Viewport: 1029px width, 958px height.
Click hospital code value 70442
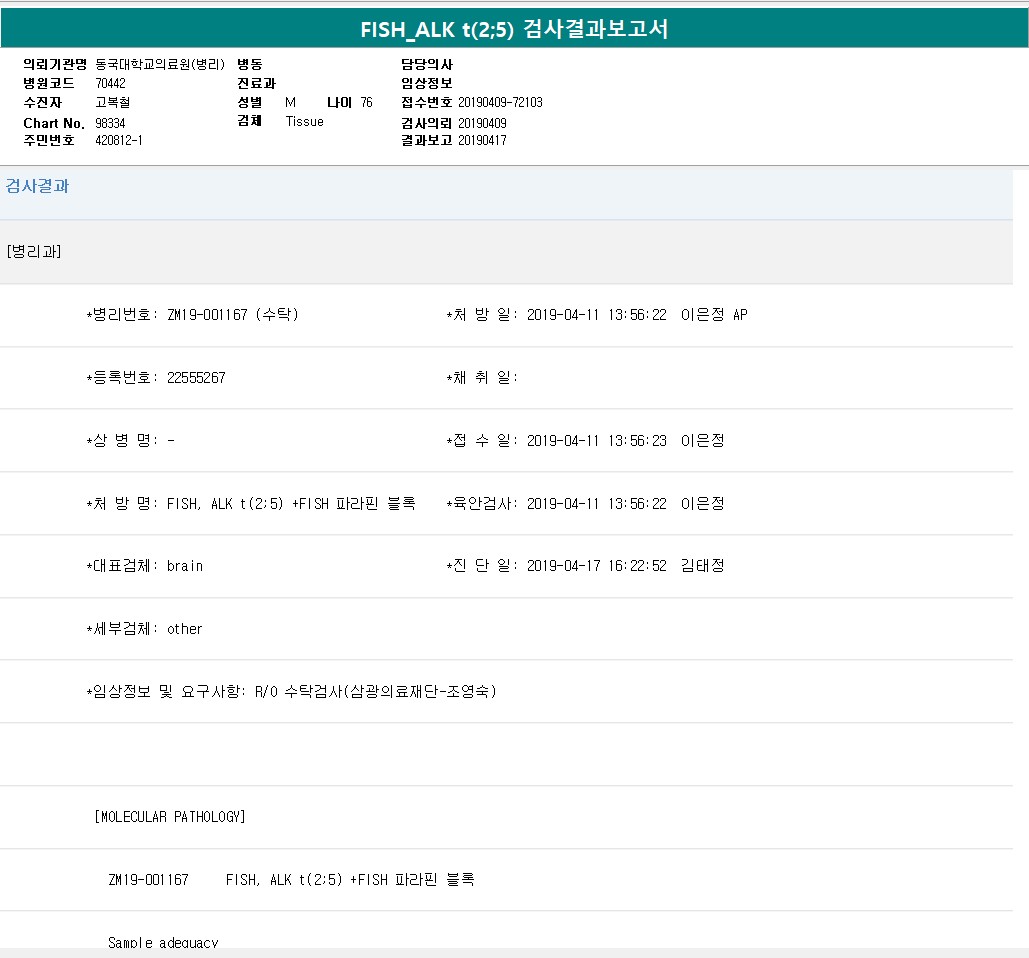coord(110,83)
